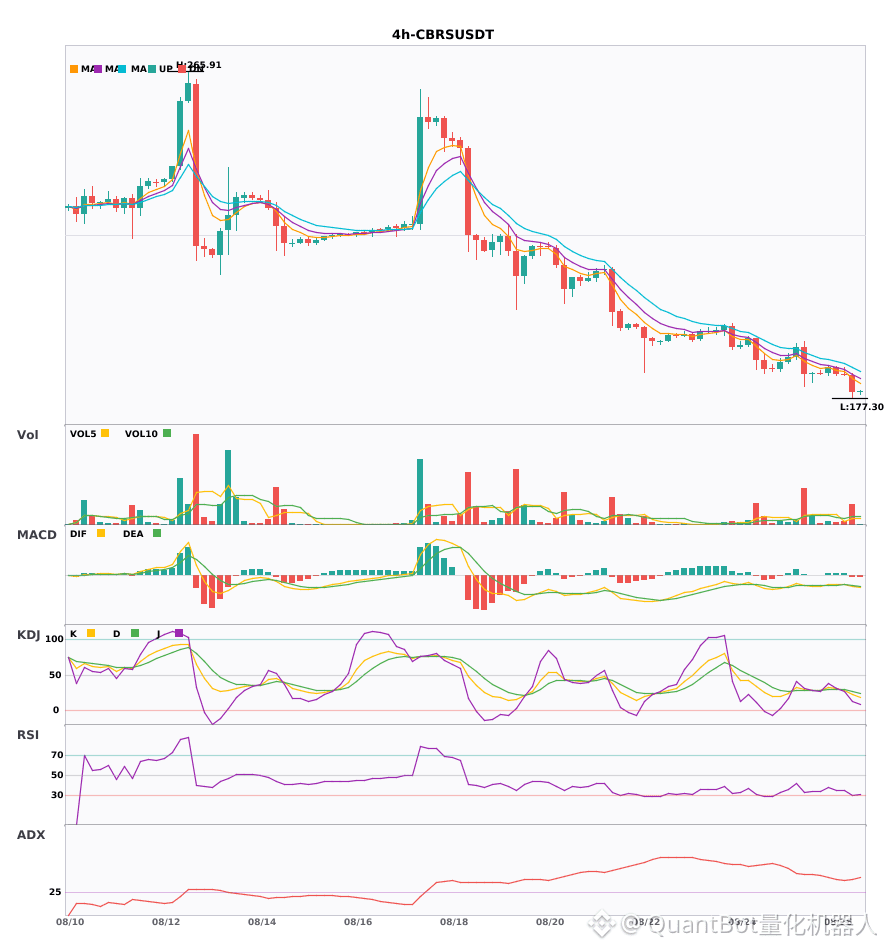Click the DEA legend text

point(133,534)
